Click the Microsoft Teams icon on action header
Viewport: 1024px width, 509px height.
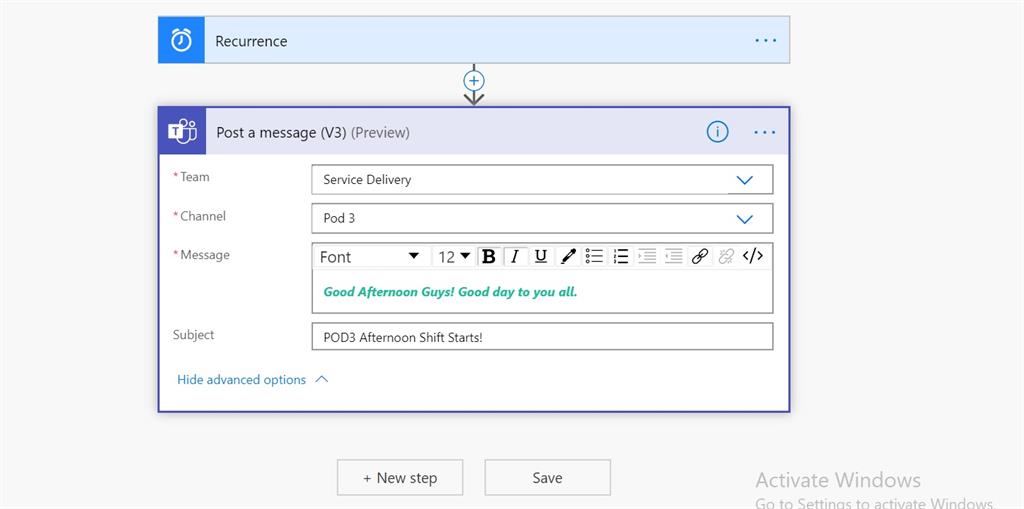pyautogui.click(x=182, y=132)
